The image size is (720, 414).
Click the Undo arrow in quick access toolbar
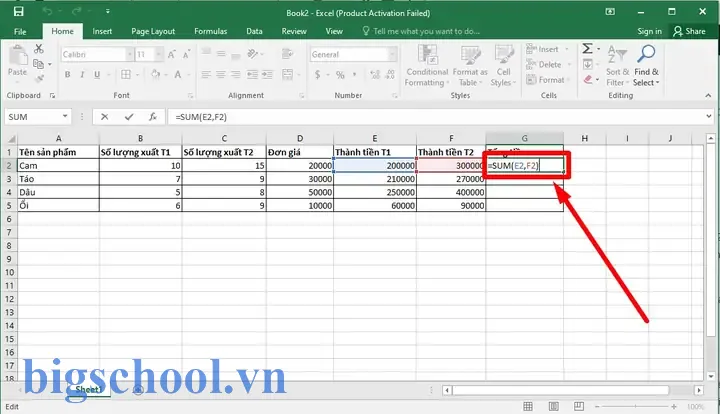pyautogui.click(x=47, y=11)
